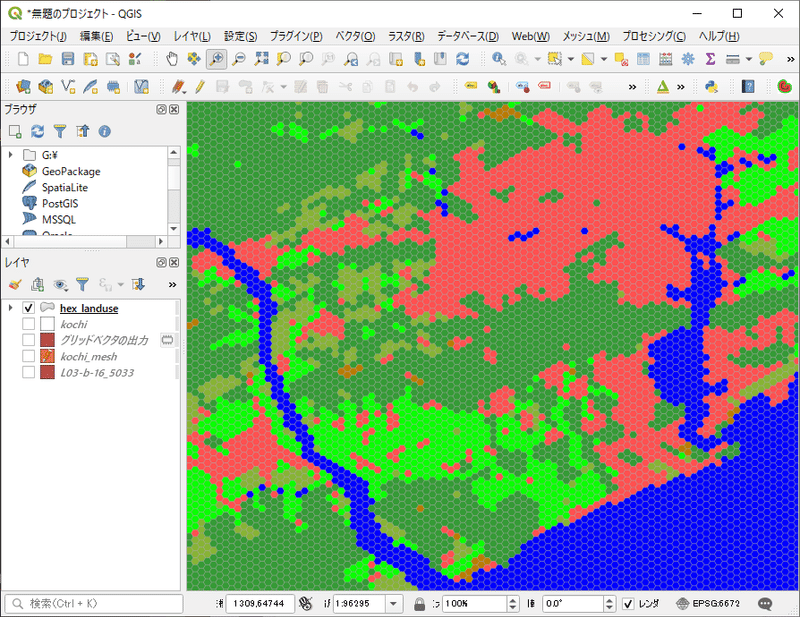Open the selection tool dropdown arrow
Screen dimensions: 800x617
(570, 59)
